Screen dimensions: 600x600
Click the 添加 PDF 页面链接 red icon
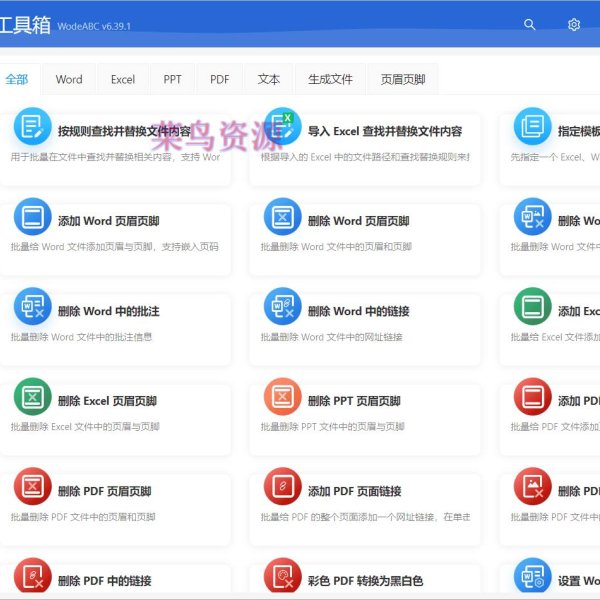(282, 487)
